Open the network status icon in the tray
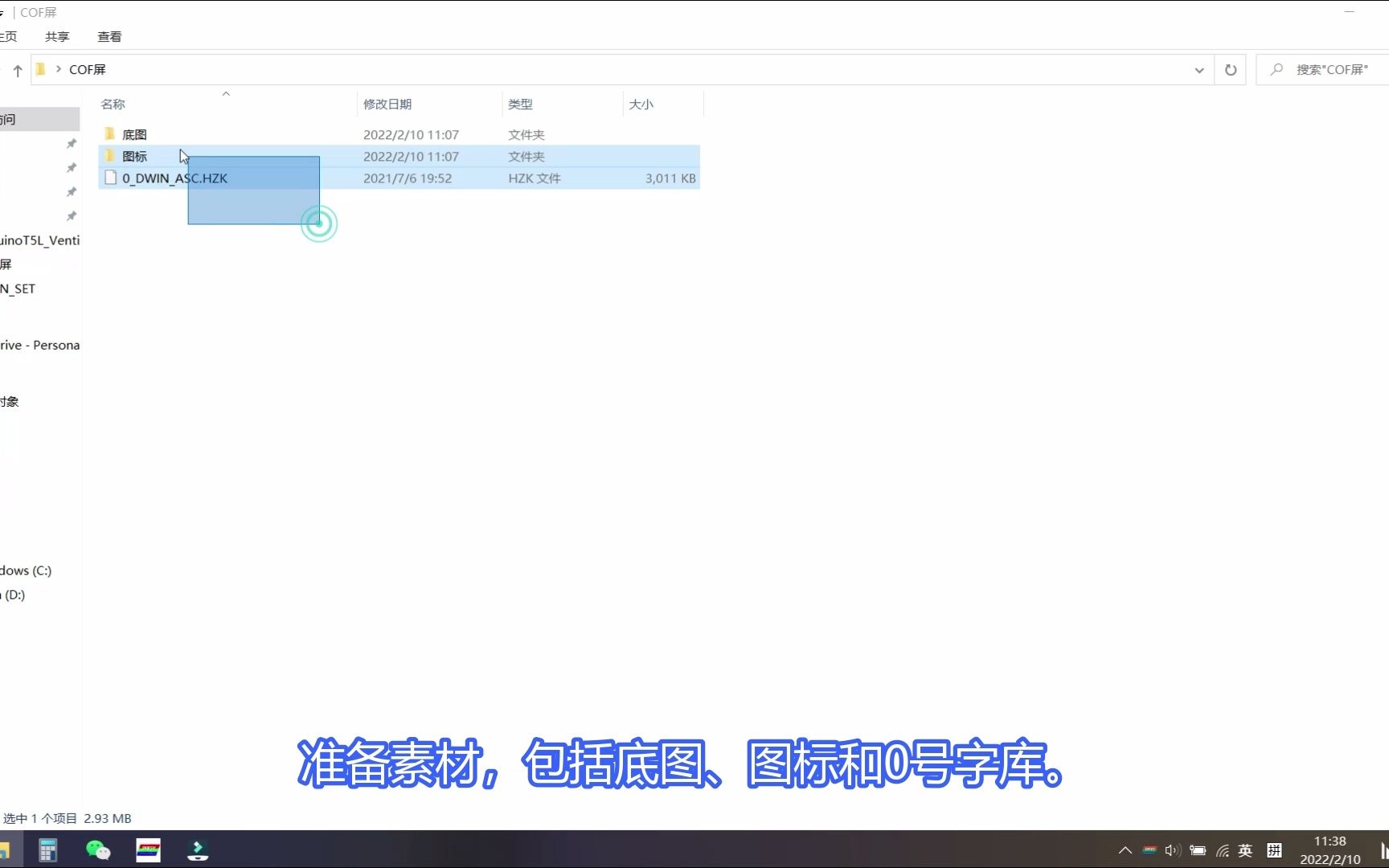The height and width of the screenshot is (868, 1389). (1223, 850)
